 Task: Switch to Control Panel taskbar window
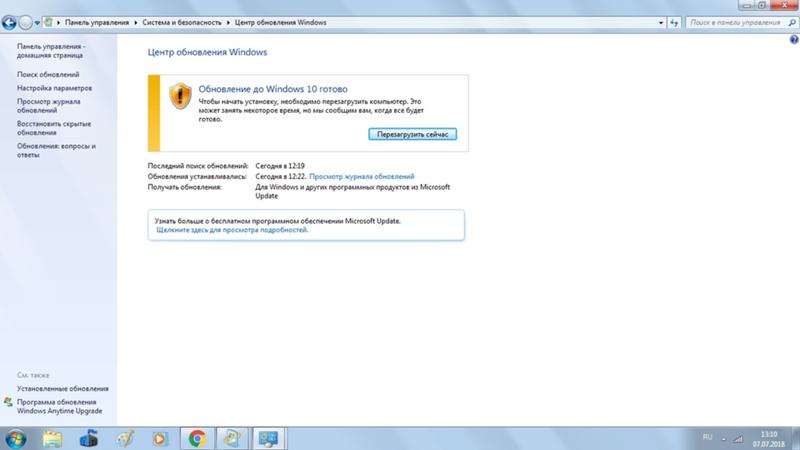coord(268,439)
